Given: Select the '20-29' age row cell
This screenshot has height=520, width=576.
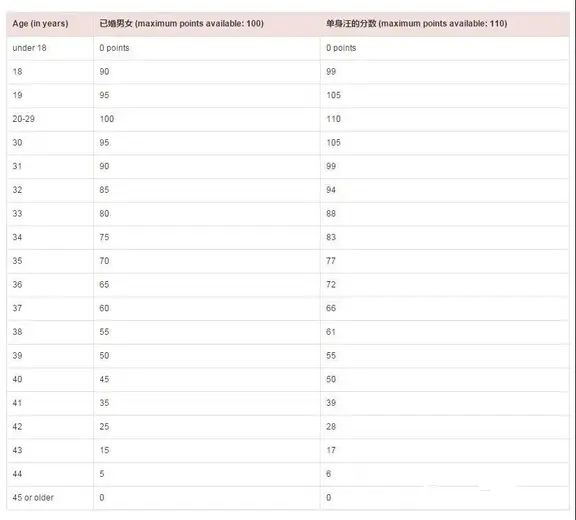Looking at the screenshot, I should coord(24,119).
